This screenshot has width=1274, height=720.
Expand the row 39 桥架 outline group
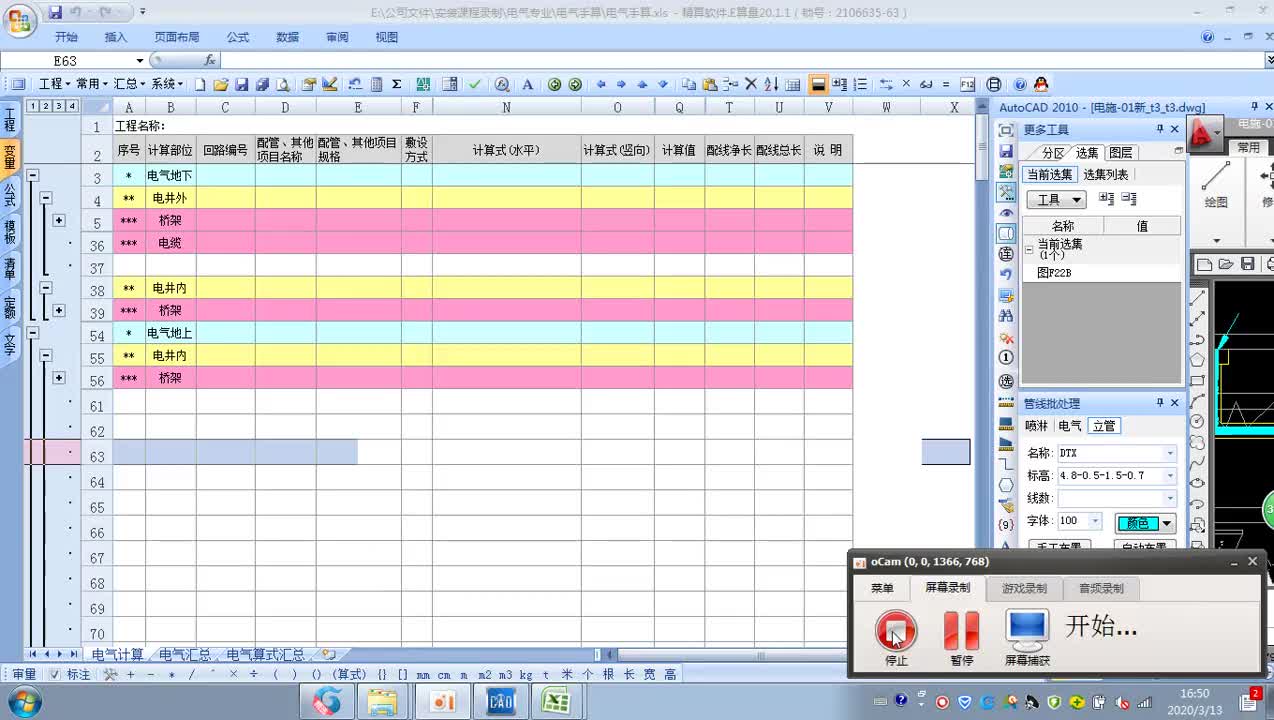[x=59, y=310]
